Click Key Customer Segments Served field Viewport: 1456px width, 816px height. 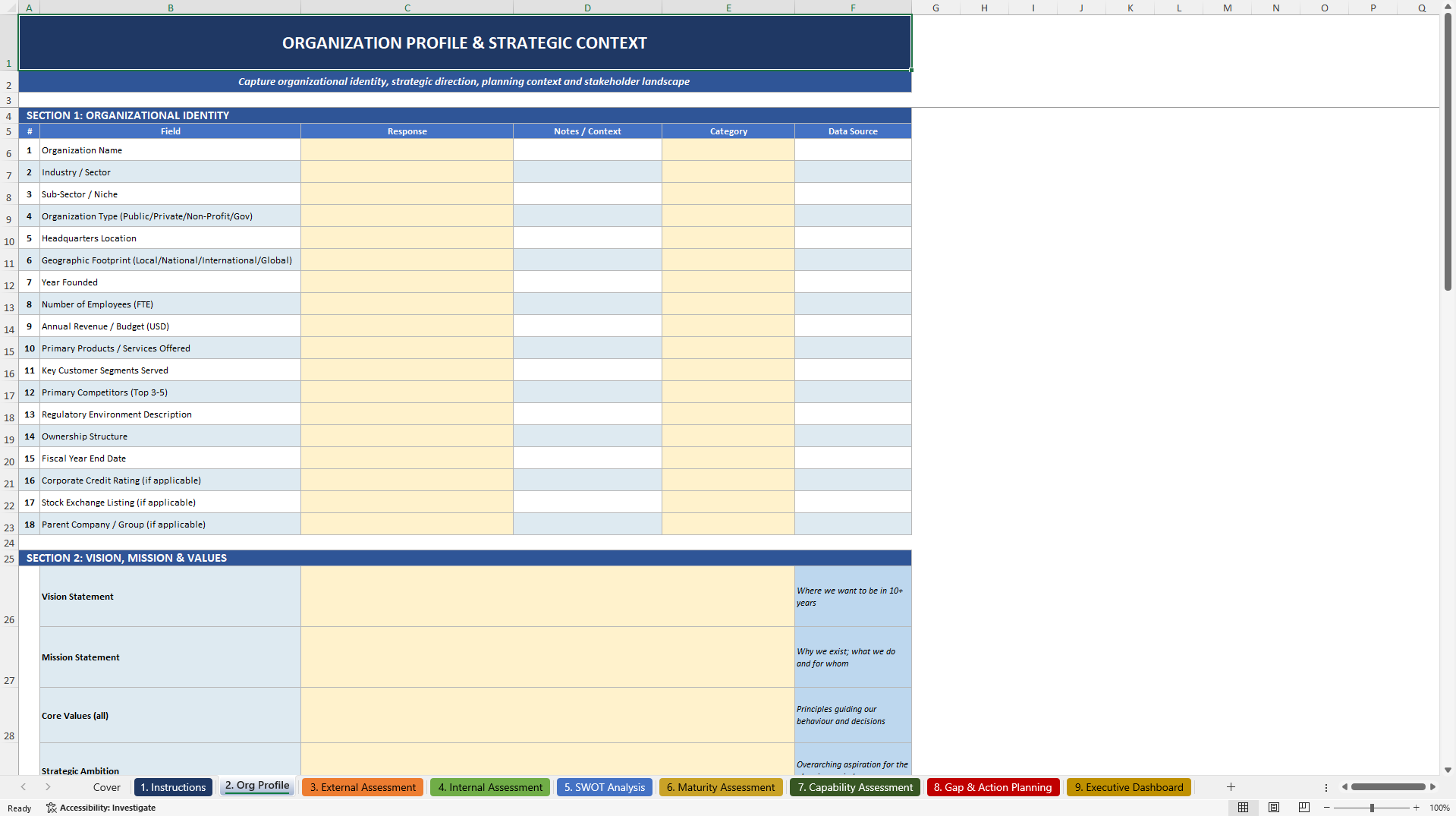[171, 370]
